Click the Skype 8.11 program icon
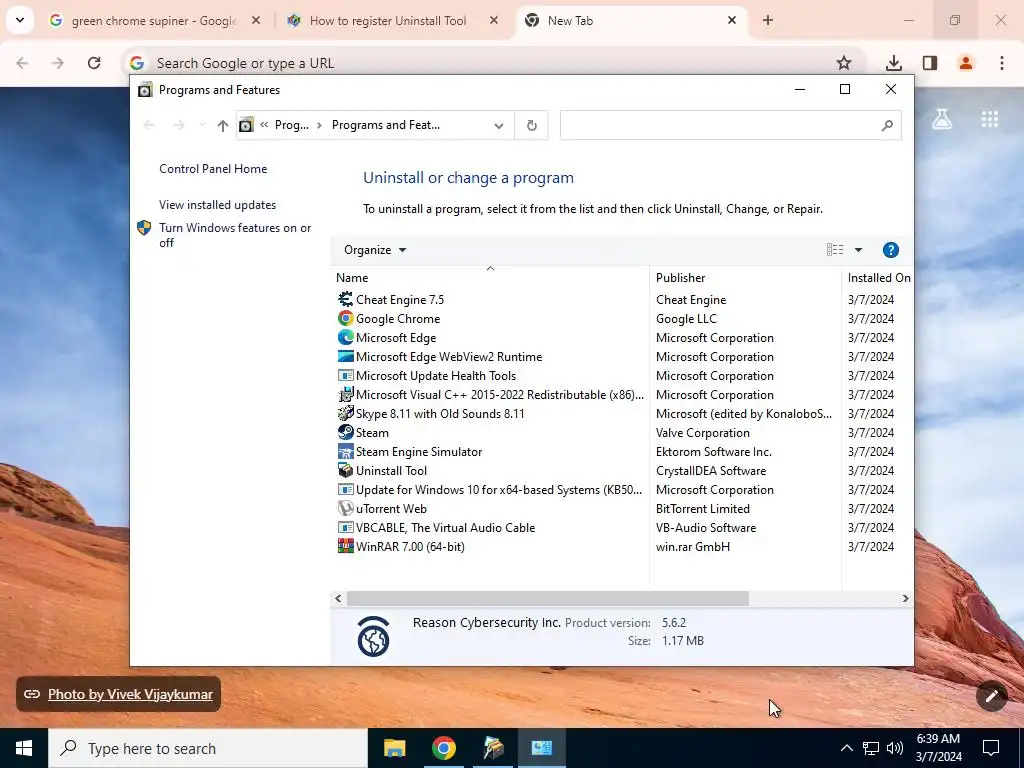Screen dimensions: 1024x768 [345, 413]
